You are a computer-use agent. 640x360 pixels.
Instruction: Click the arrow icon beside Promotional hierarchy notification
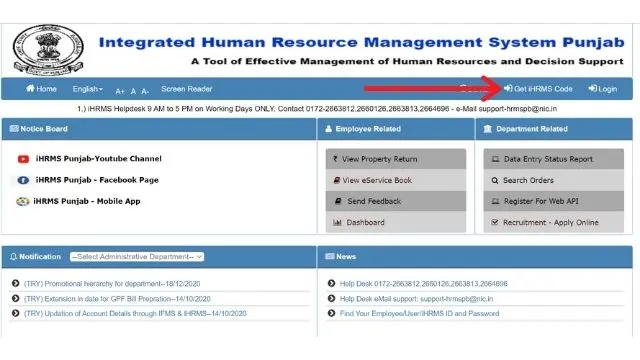[x=16, y=283]
